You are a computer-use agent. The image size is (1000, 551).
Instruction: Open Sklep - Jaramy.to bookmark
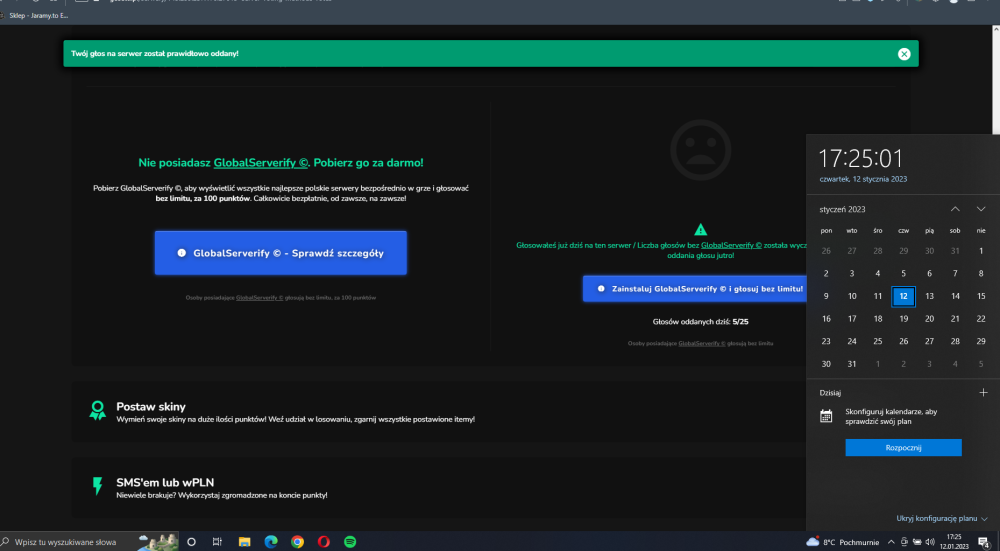pyautogui.click(x=38, y=15)
